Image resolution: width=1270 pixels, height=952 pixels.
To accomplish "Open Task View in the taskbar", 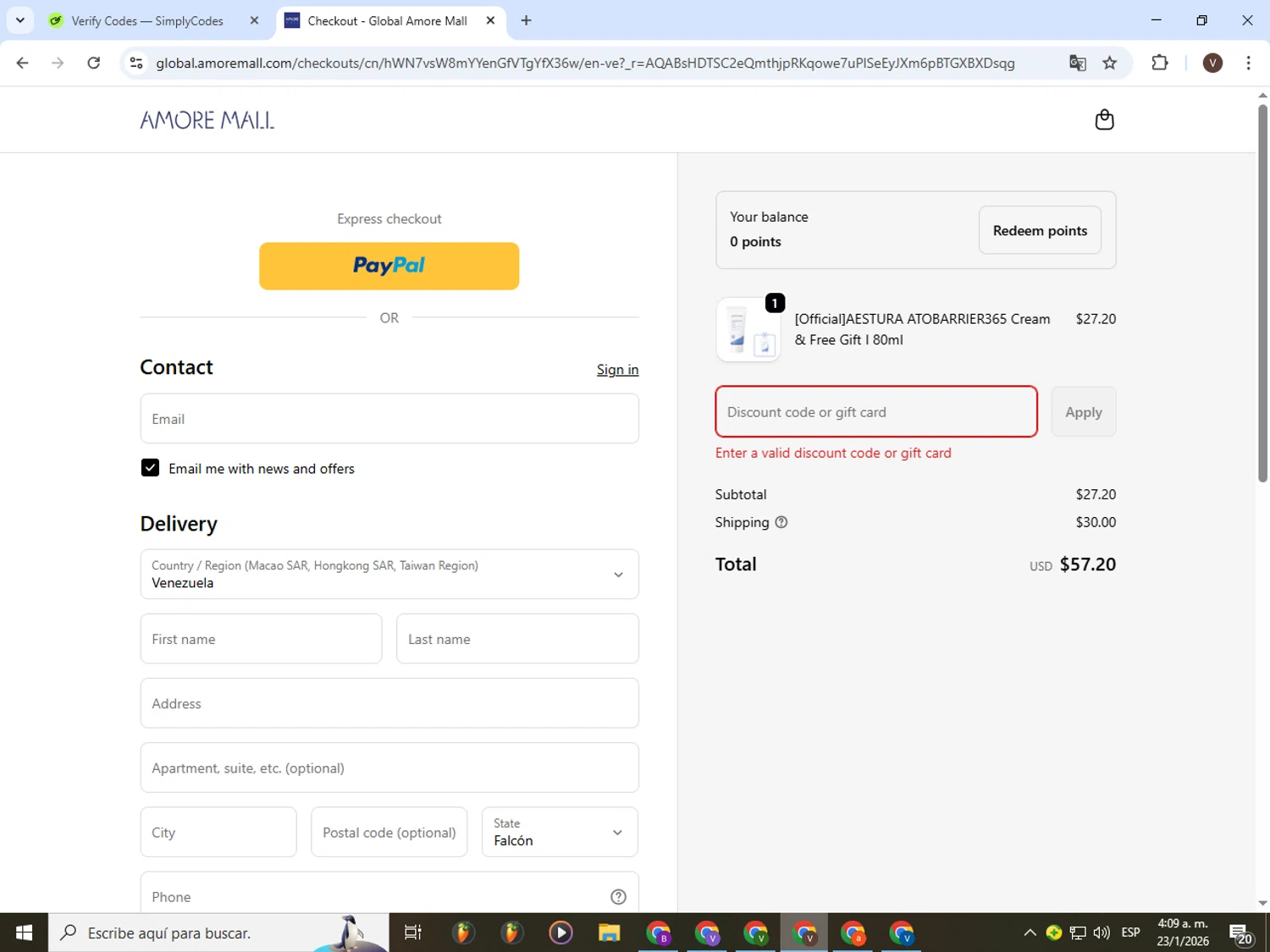I will [x=413, y=933].
